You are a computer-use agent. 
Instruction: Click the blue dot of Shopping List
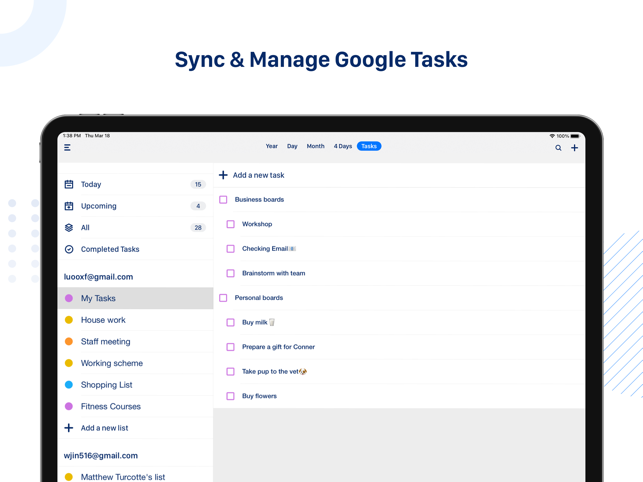[69, 385]
